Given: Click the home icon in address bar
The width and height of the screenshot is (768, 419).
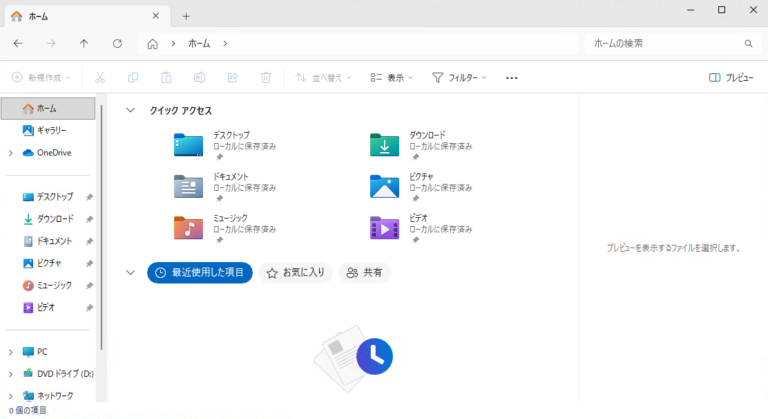Looking at the screenshot, I should pos(153,44).
